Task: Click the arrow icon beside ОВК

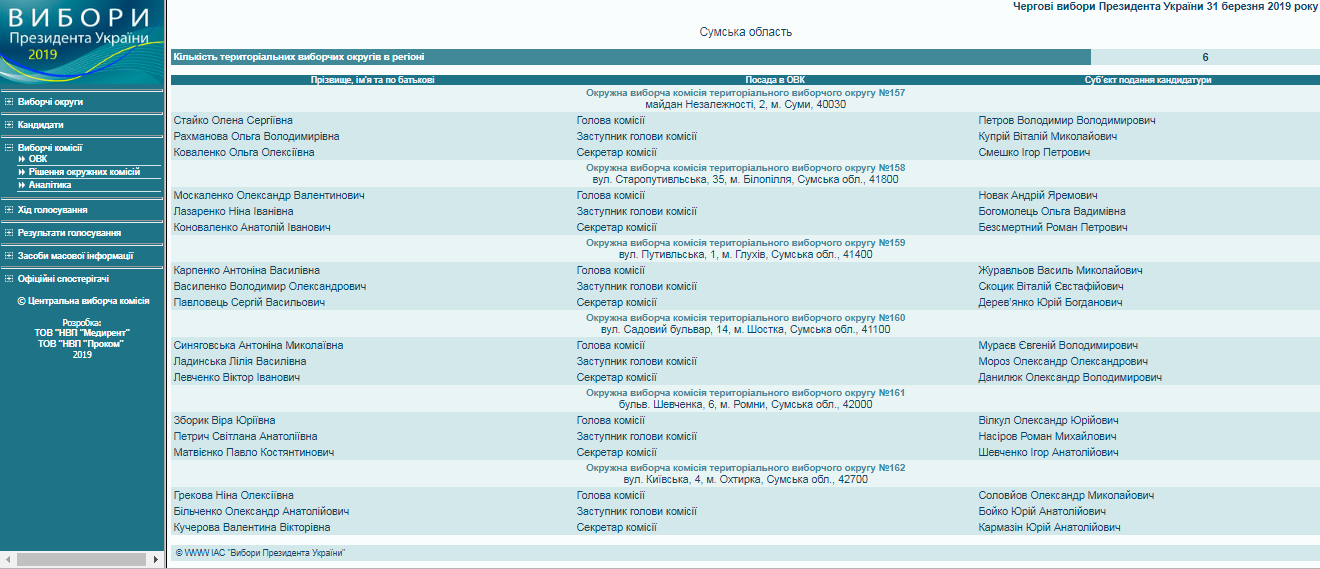Action: 22,159
